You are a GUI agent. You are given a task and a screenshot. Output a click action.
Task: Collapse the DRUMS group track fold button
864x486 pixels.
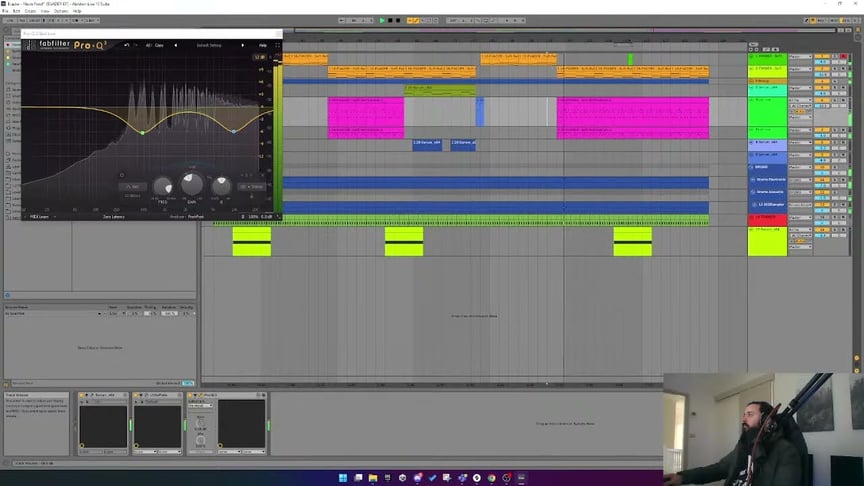point(750,167)
